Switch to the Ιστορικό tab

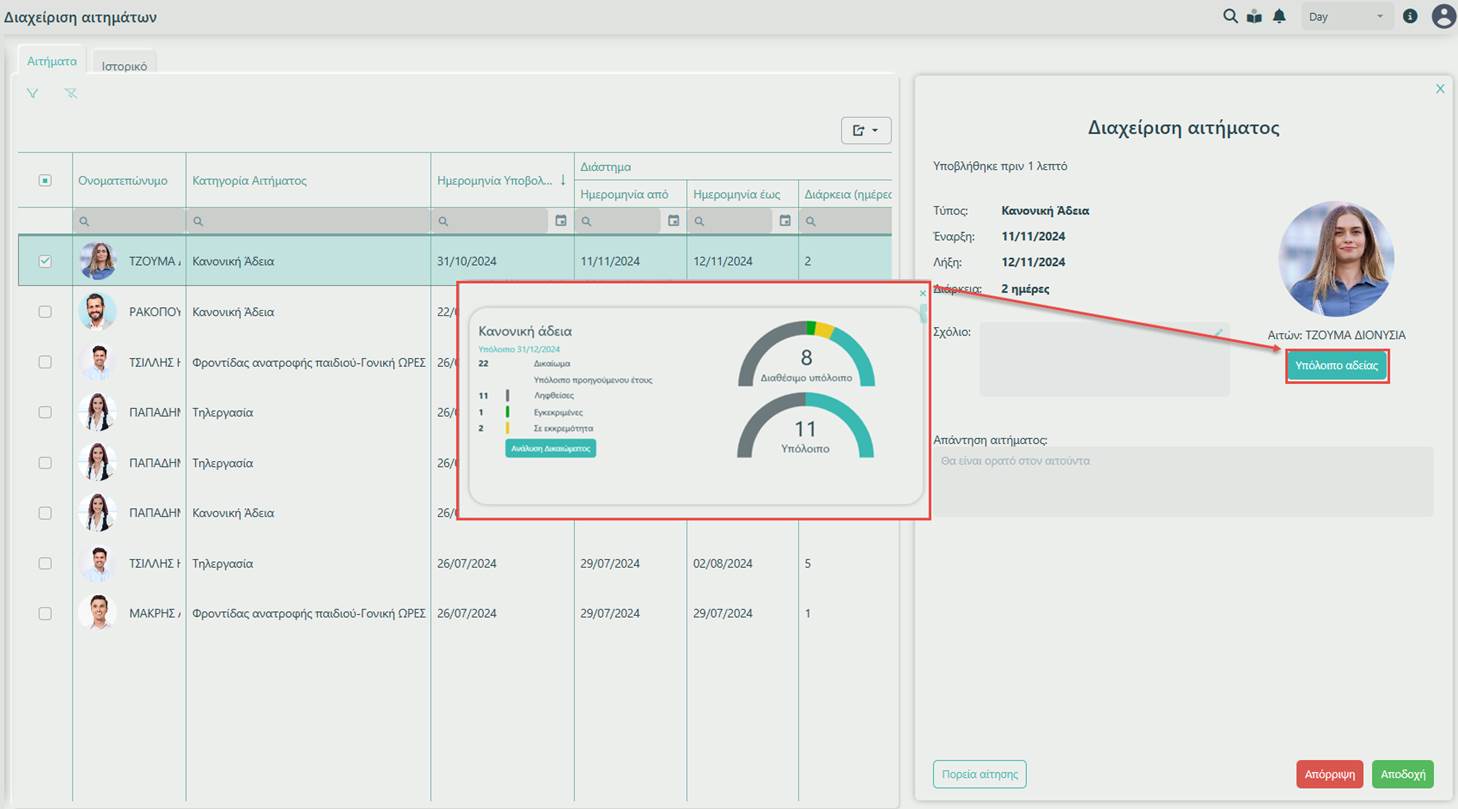pos(125,66)
